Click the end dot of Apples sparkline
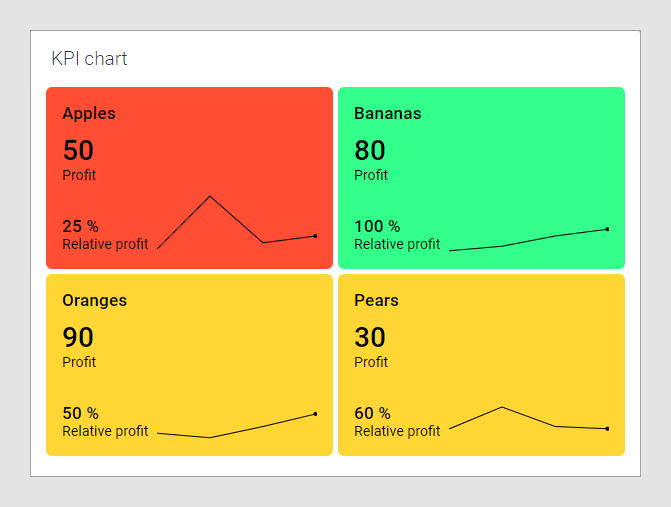 point(315,236)
